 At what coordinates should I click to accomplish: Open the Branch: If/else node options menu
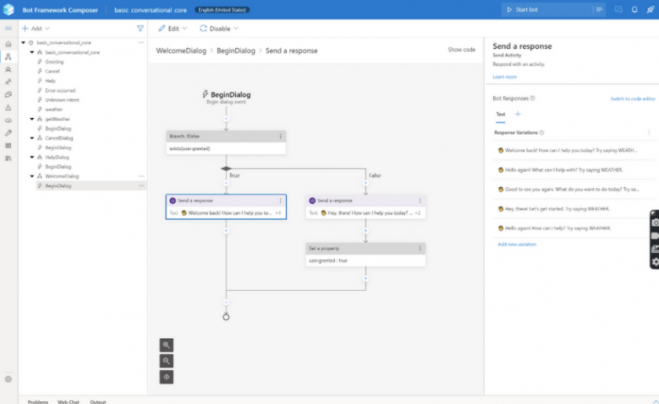click(x=281, y=135)
